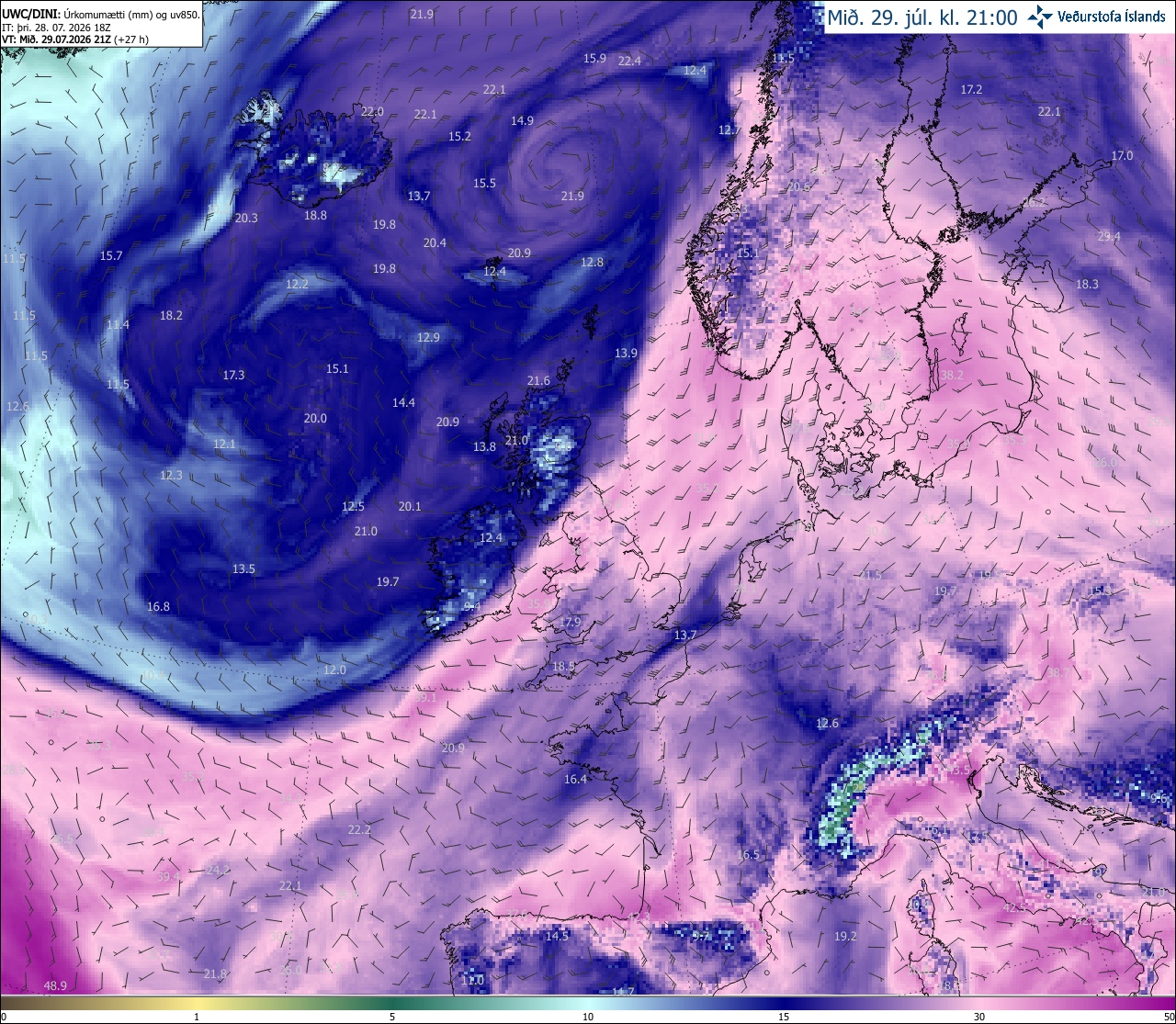The height and width of the screenshot is (1024, 1176).
Task: Click the 16.8 value label
Action: (158, 606)
